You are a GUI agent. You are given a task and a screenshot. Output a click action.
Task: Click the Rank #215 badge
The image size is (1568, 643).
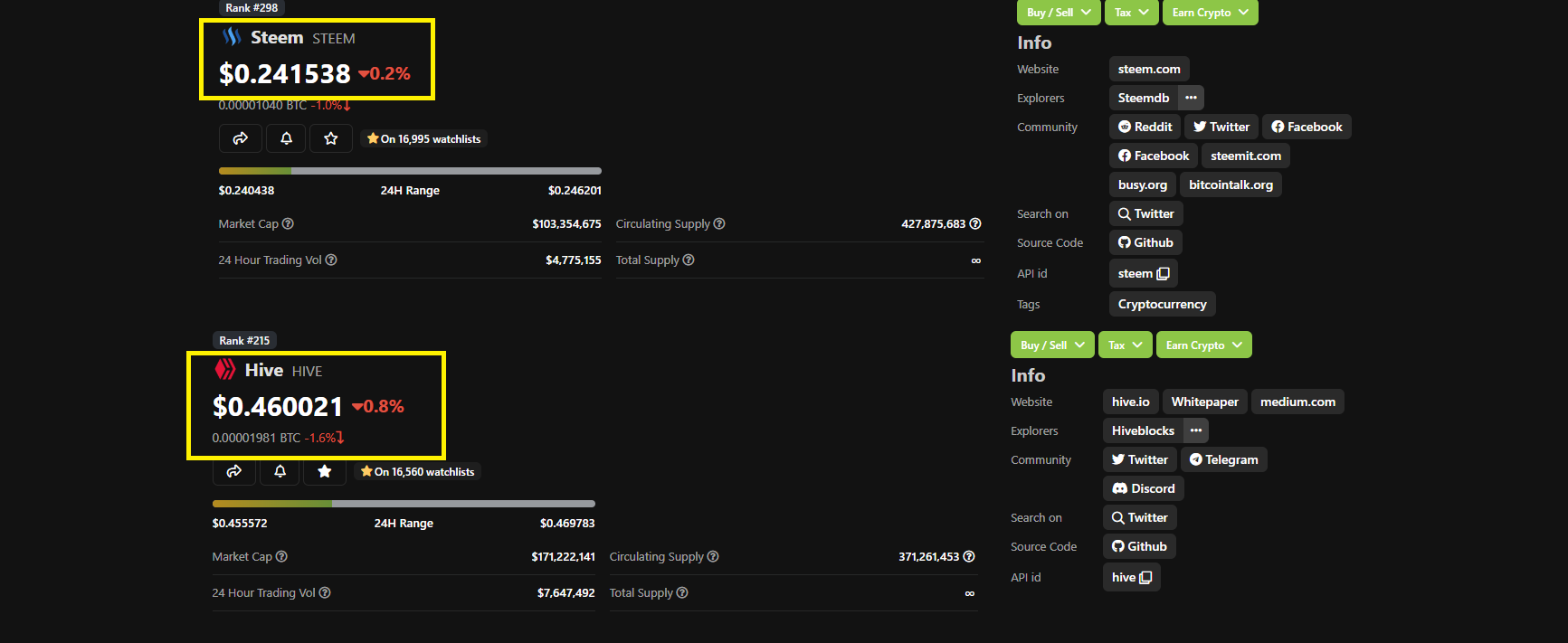point(244,340)
